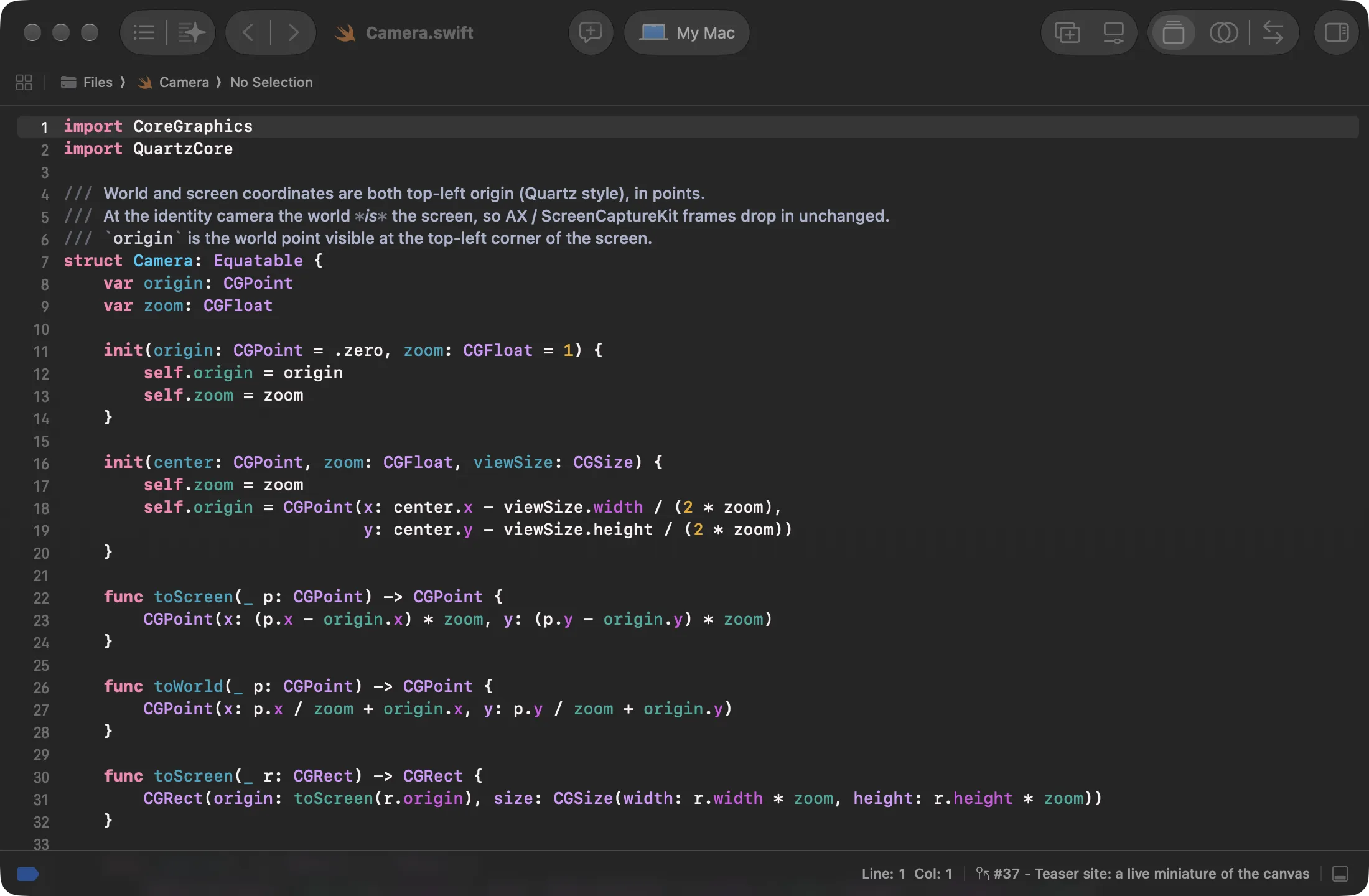Toggle the bottom debug area panel icon
The height and width of the screenshot is (896, 1369).
pos(1340,874)
